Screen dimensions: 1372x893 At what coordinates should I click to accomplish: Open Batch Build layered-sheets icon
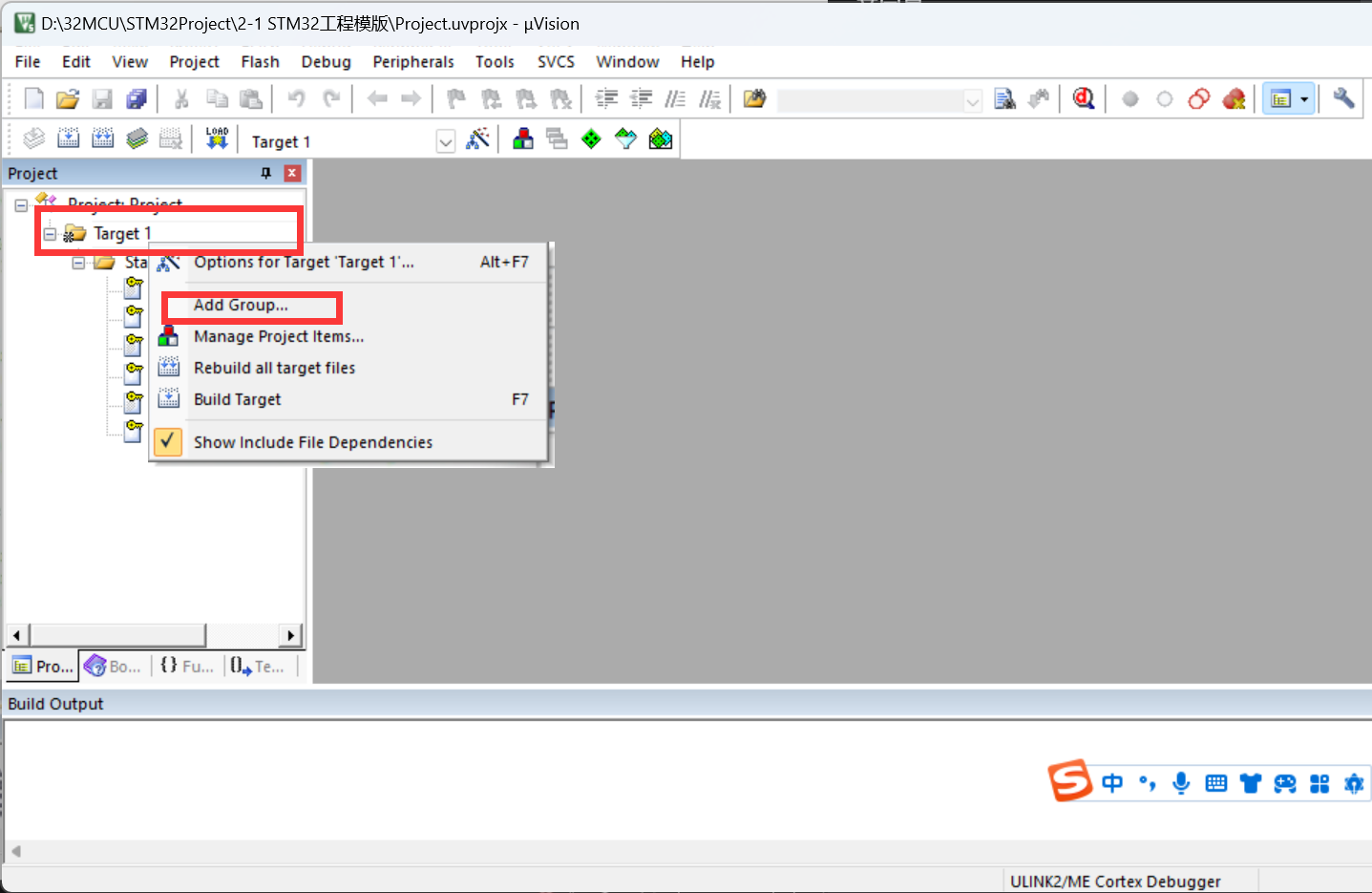[x=137, y=138]
